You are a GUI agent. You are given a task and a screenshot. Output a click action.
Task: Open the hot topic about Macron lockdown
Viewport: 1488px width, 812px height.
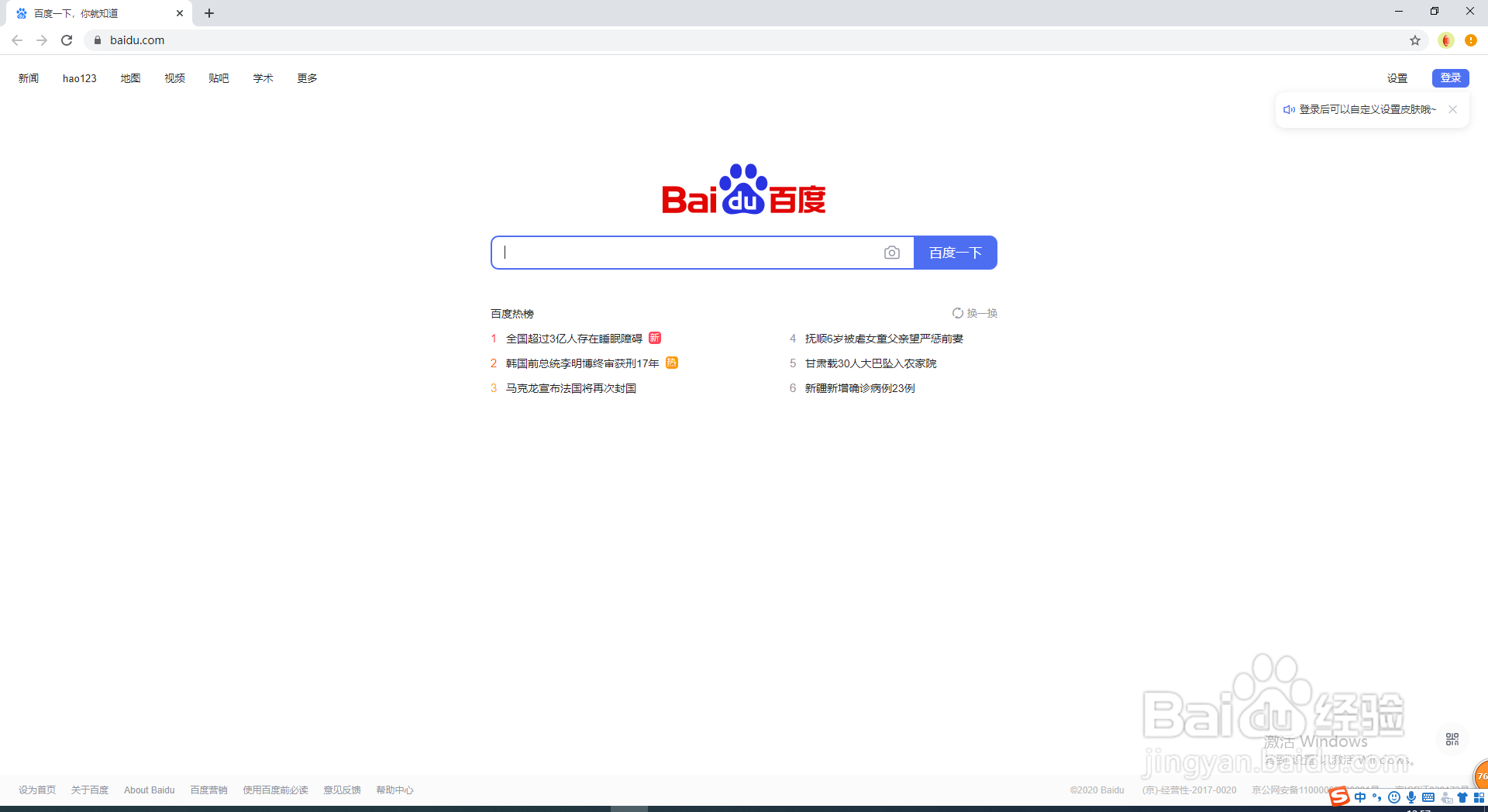[x=570, y=387]
